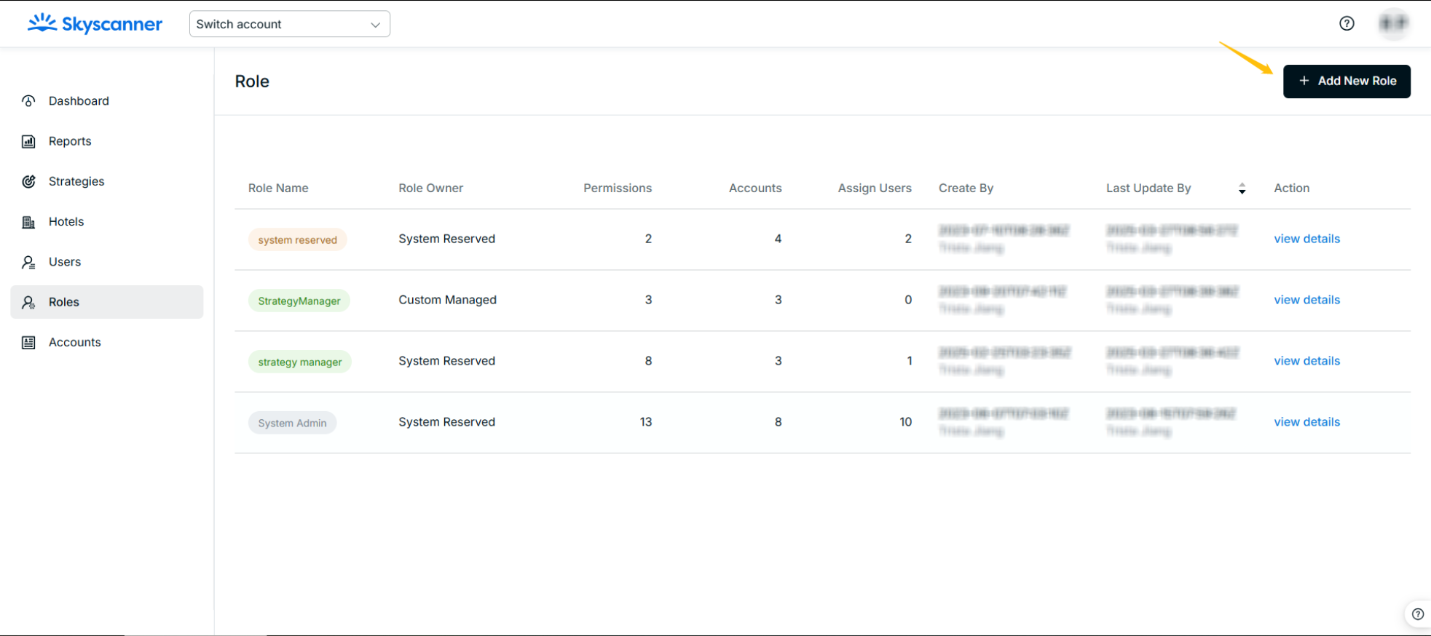
Task: Click Custom Managed owner cell
Action: tap(447, 300)
